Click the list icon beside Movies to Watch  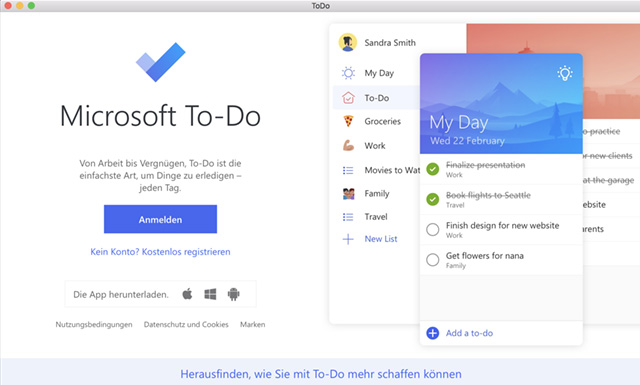[x=348, y=170]
